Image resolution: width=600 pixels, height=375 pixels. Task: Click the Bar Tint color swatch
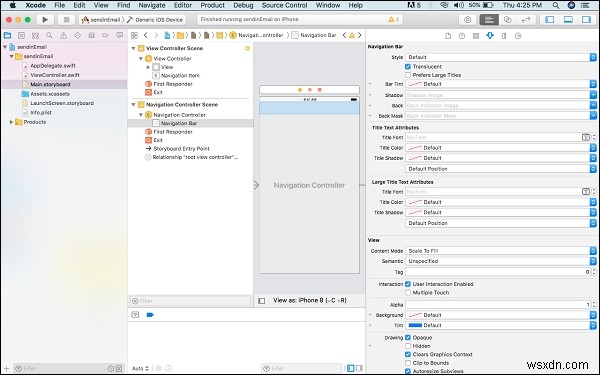[415, 84]
